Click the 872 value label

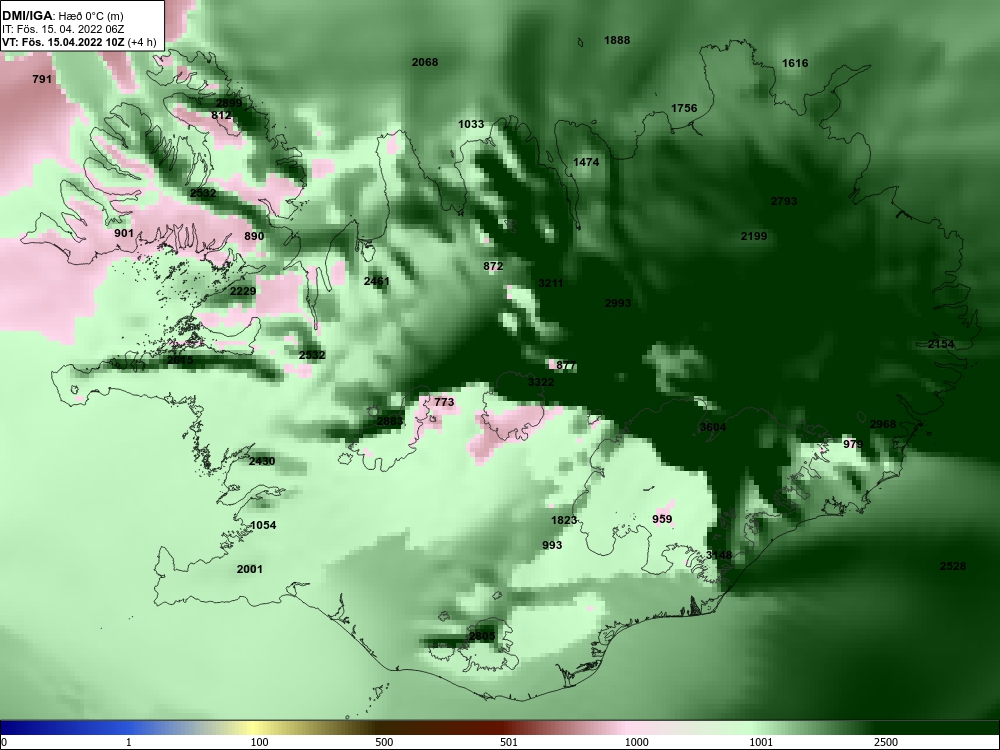(x=493, y=267)
